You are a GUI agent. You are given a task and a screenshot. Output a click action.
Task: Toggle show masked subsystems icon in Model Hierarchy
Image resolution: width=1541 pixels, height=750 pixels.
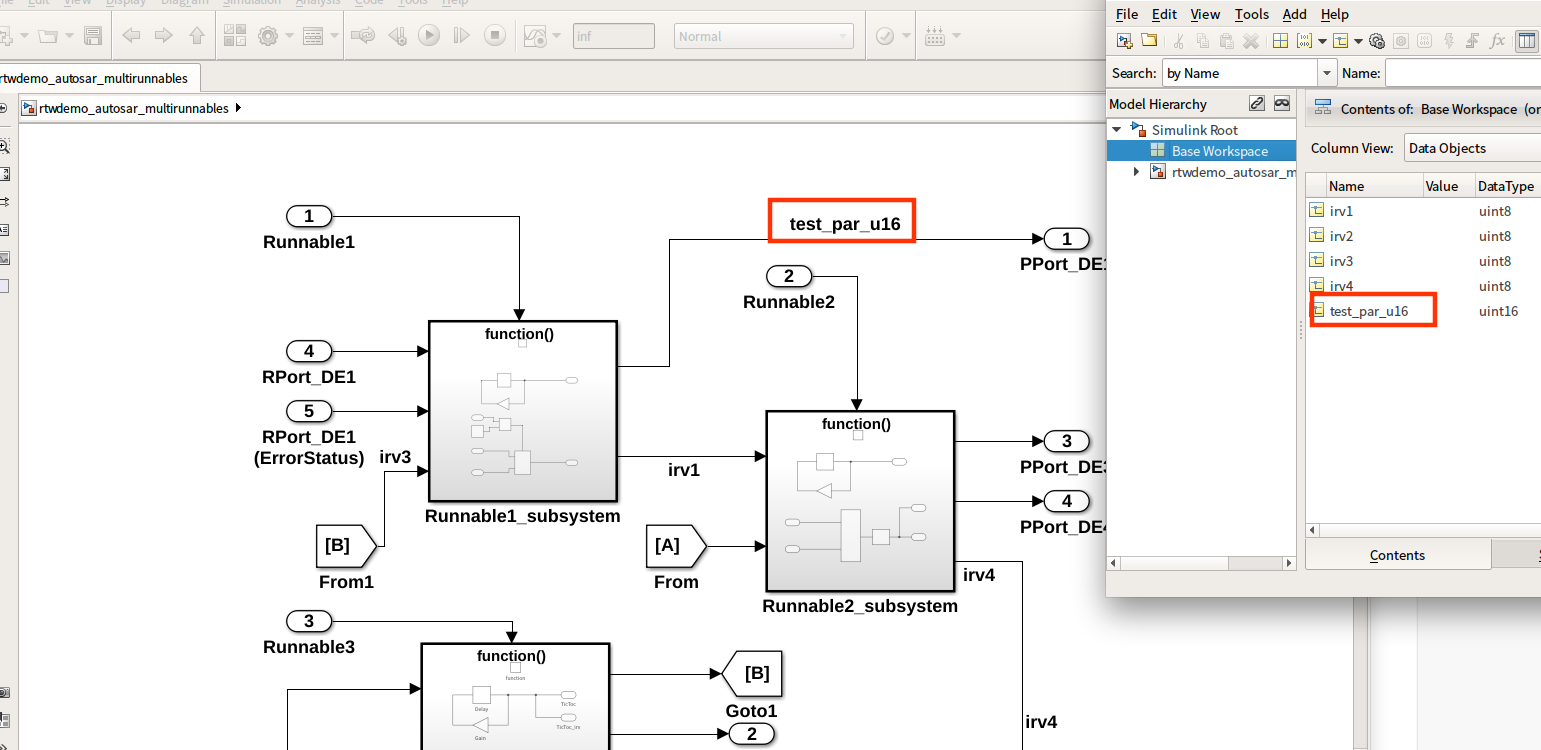(x=1282, y=103)
